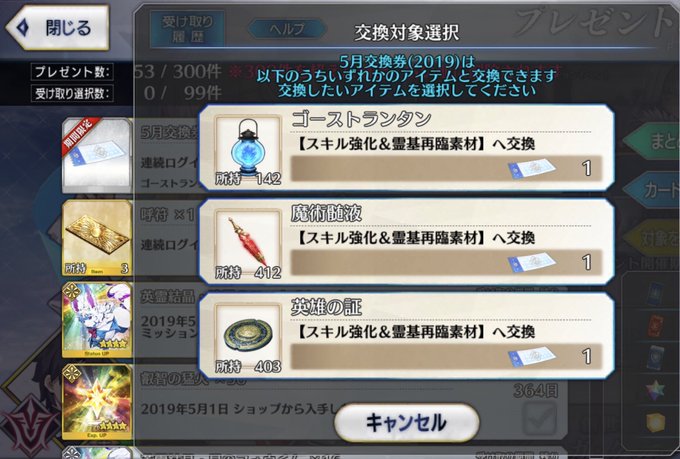
Task: Tap the 叡智の猛火 Exp card icon
Action: point(97,402)
